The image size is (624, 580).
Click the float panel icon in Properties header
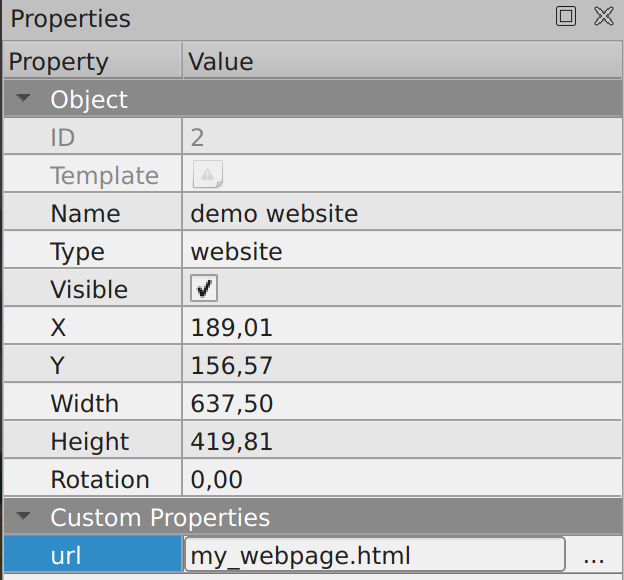tap(566, 16)
